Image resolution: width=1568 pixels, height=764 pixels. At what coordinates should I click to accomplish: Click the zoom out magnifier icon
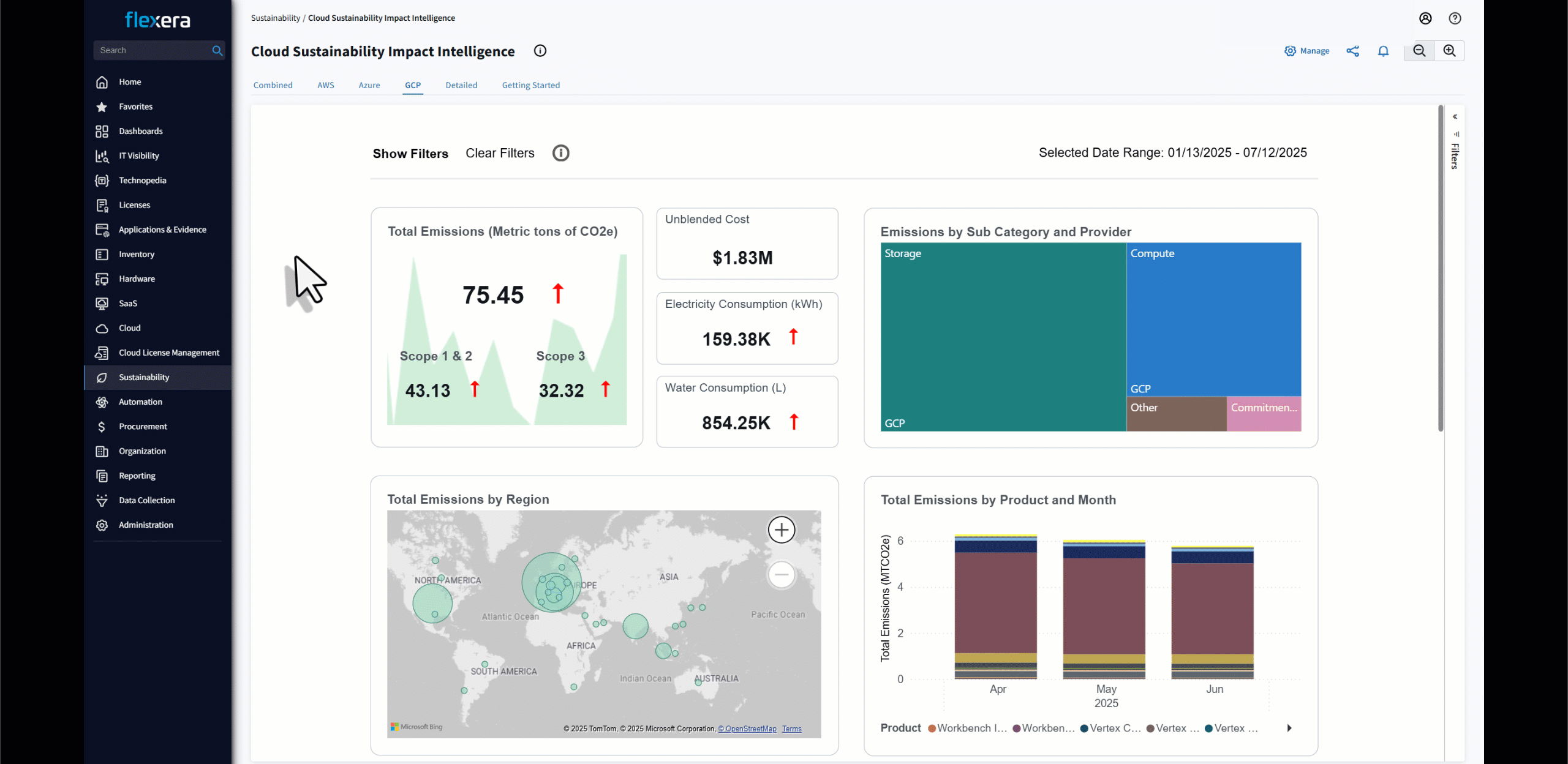click(1419, 51)
